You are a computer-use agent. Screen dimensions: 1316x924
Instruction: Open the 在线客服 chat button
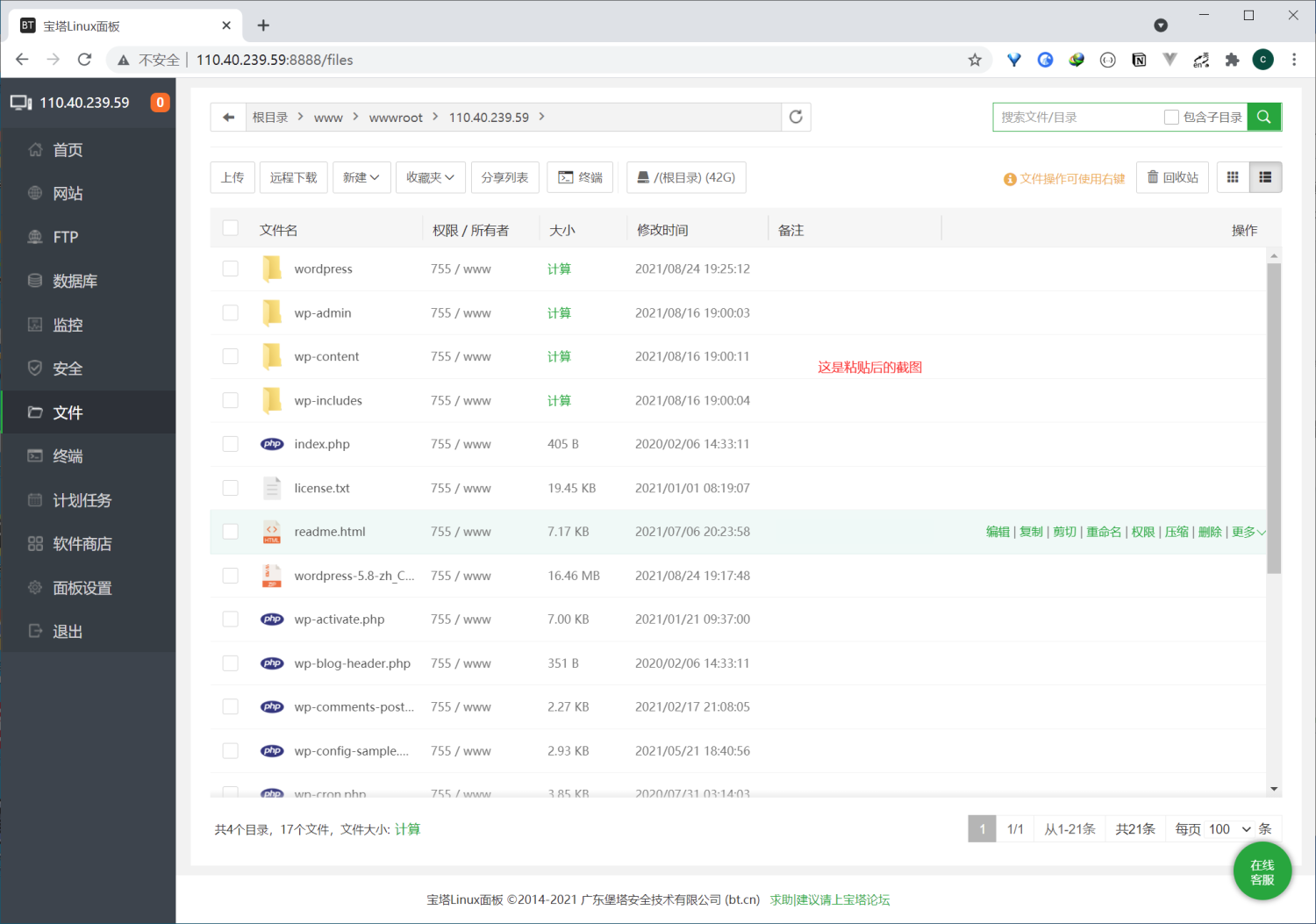click(1262, 872)
